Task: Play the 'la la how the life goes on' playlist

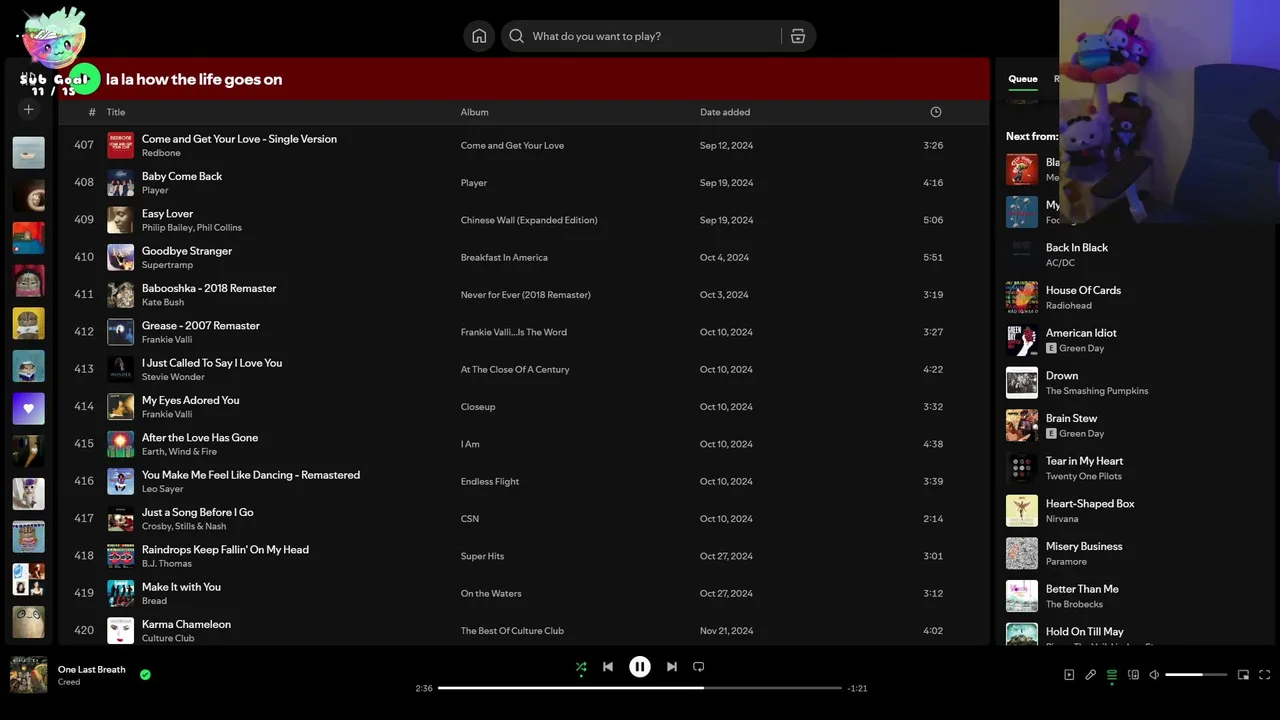Action: 86,79
